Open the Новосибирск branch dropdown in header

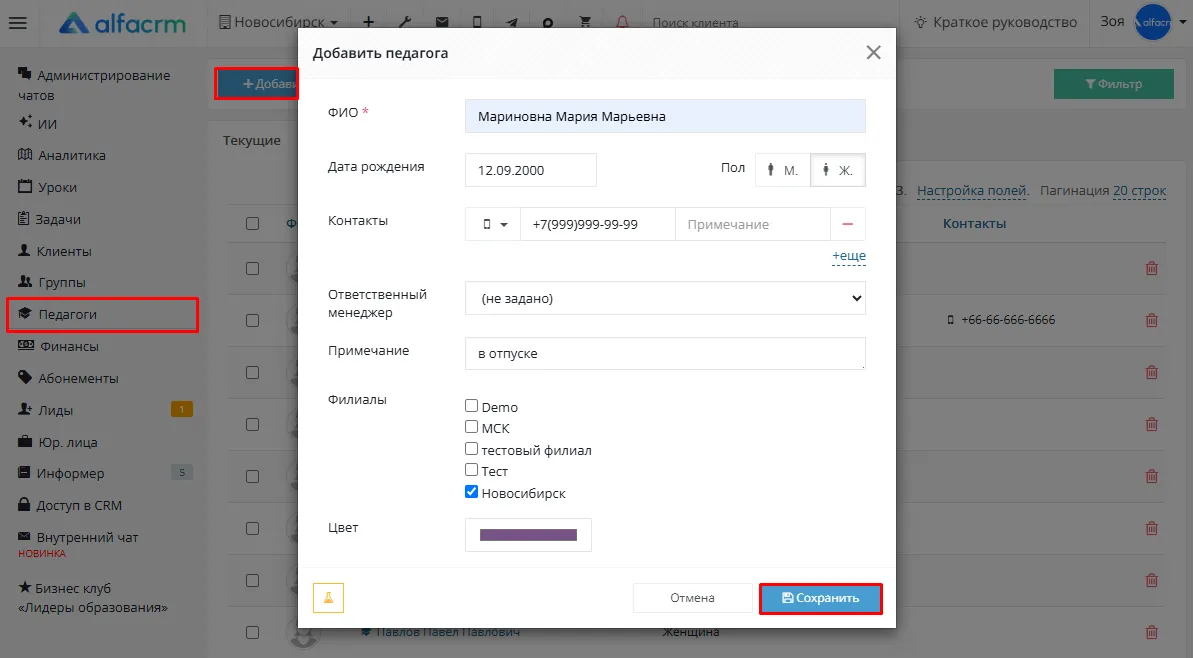click(x=278, y=22)
